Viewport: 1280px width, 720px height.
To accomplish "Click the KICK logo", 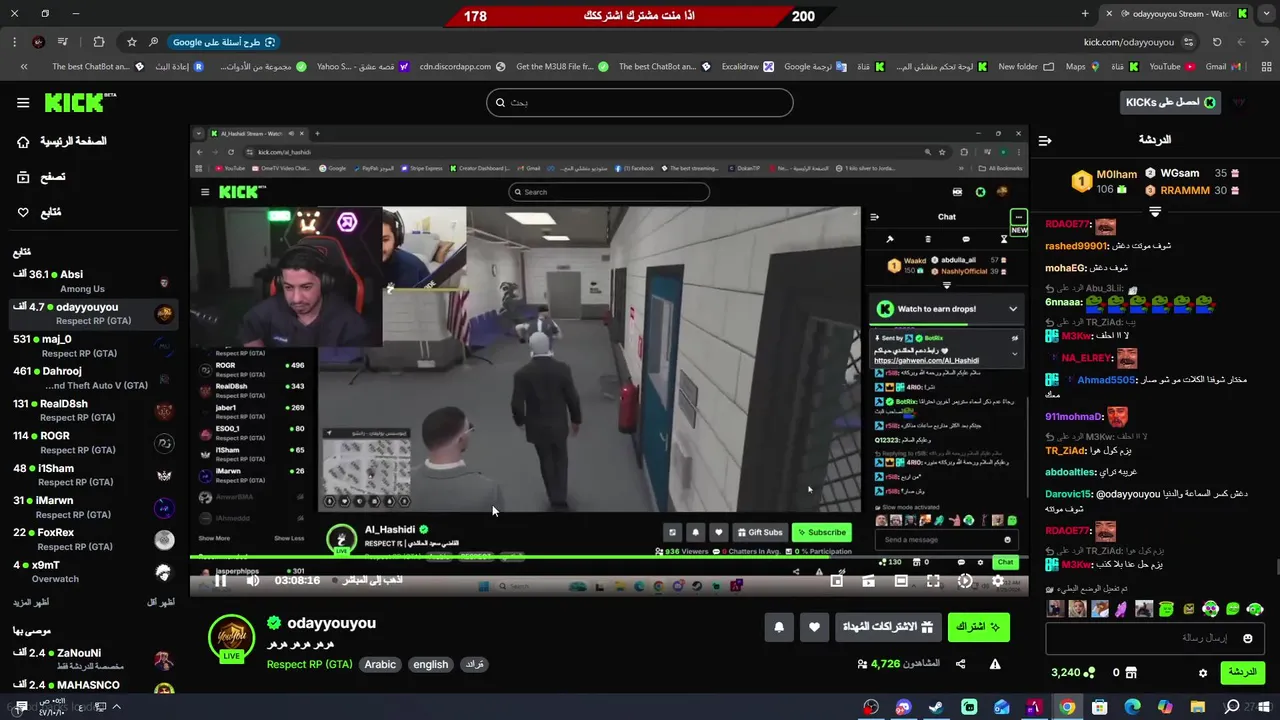I will click(80, 102).
